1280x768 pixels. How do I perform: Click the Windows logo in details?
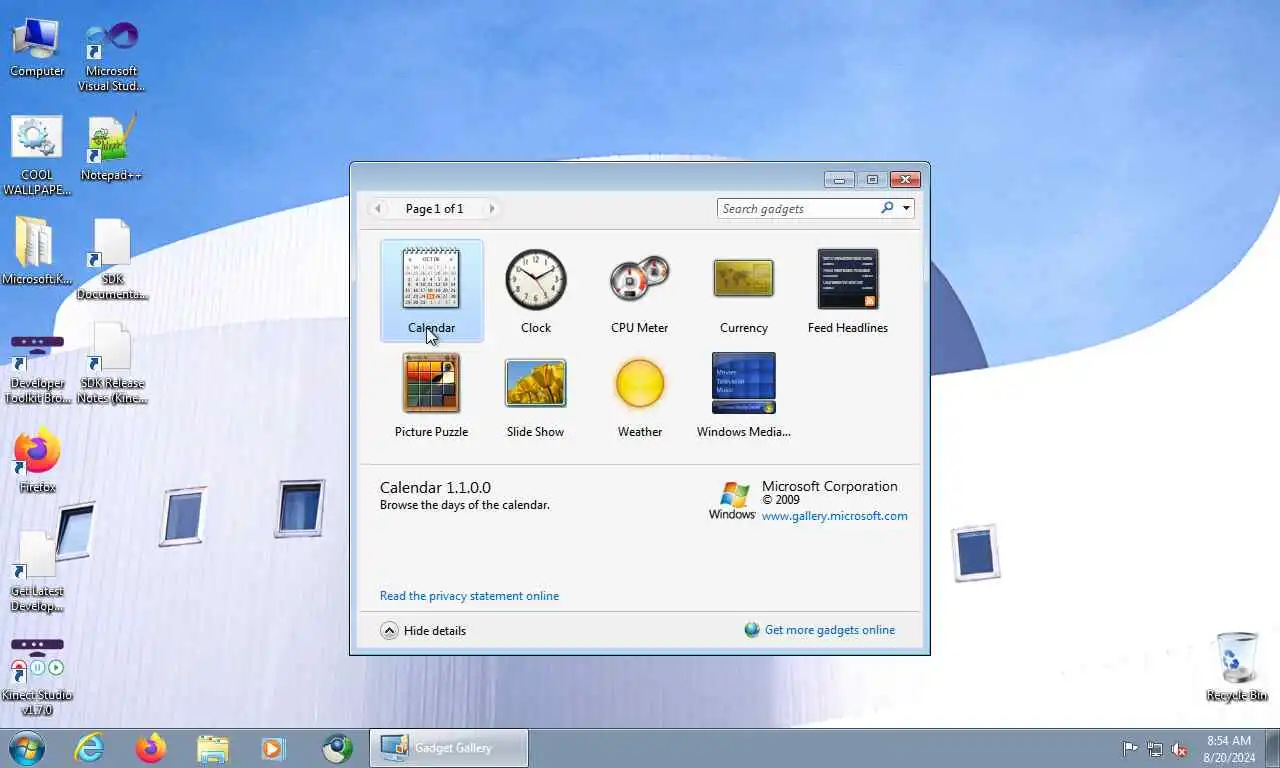coord(733,501)
